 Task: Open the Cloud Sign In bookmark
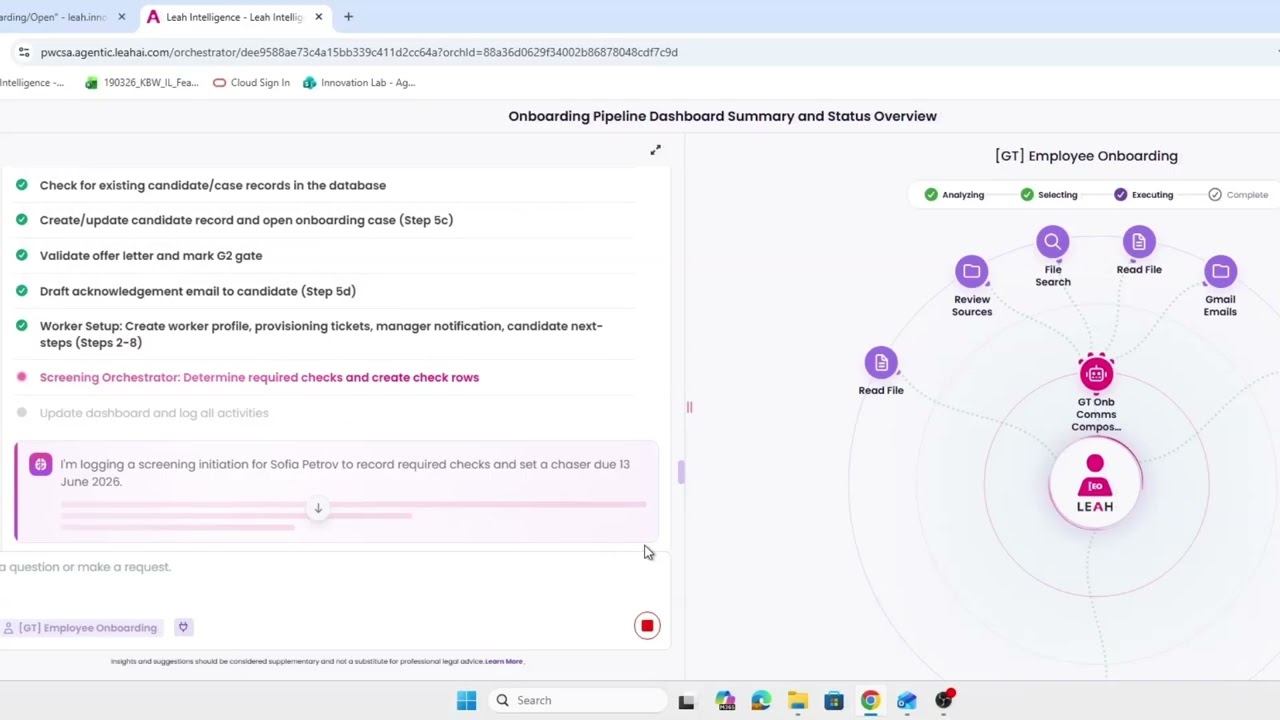(251, 83)
